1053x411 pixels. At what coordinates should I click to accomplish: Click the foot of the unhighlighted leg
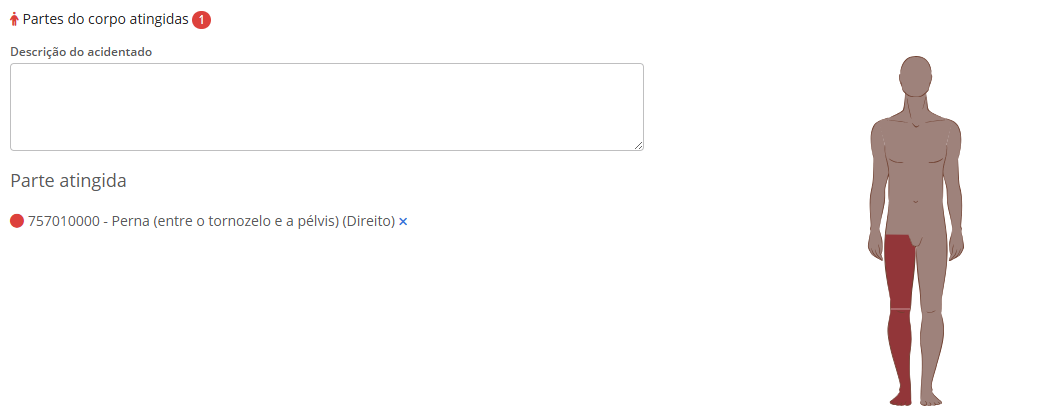tap(931, 398)
